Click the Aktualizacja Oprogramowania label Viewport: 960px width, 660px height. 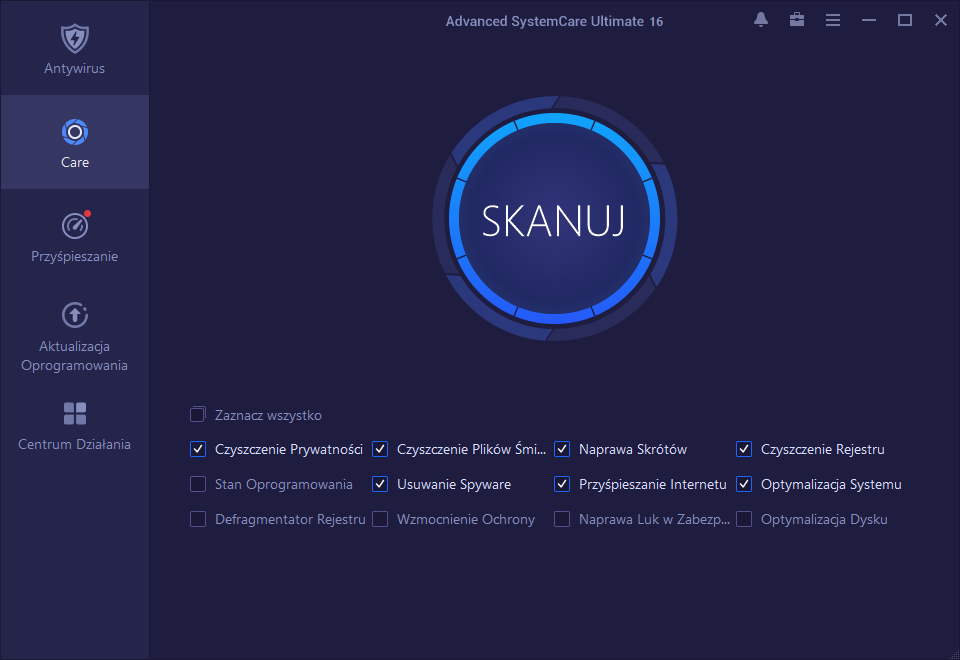coord(75,356)
